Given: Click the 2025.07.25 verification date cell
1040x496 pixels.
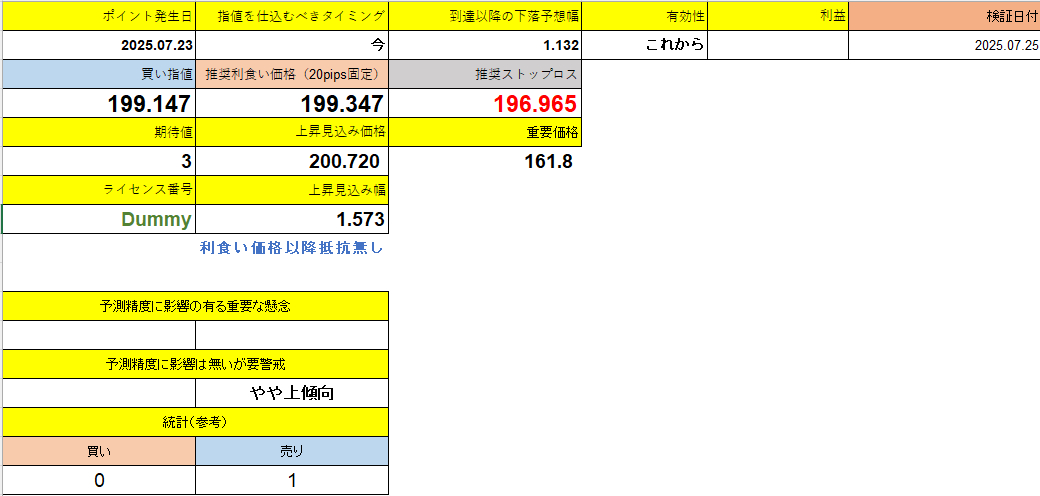Looking at the screenshot, I should [x=944, y=45].
